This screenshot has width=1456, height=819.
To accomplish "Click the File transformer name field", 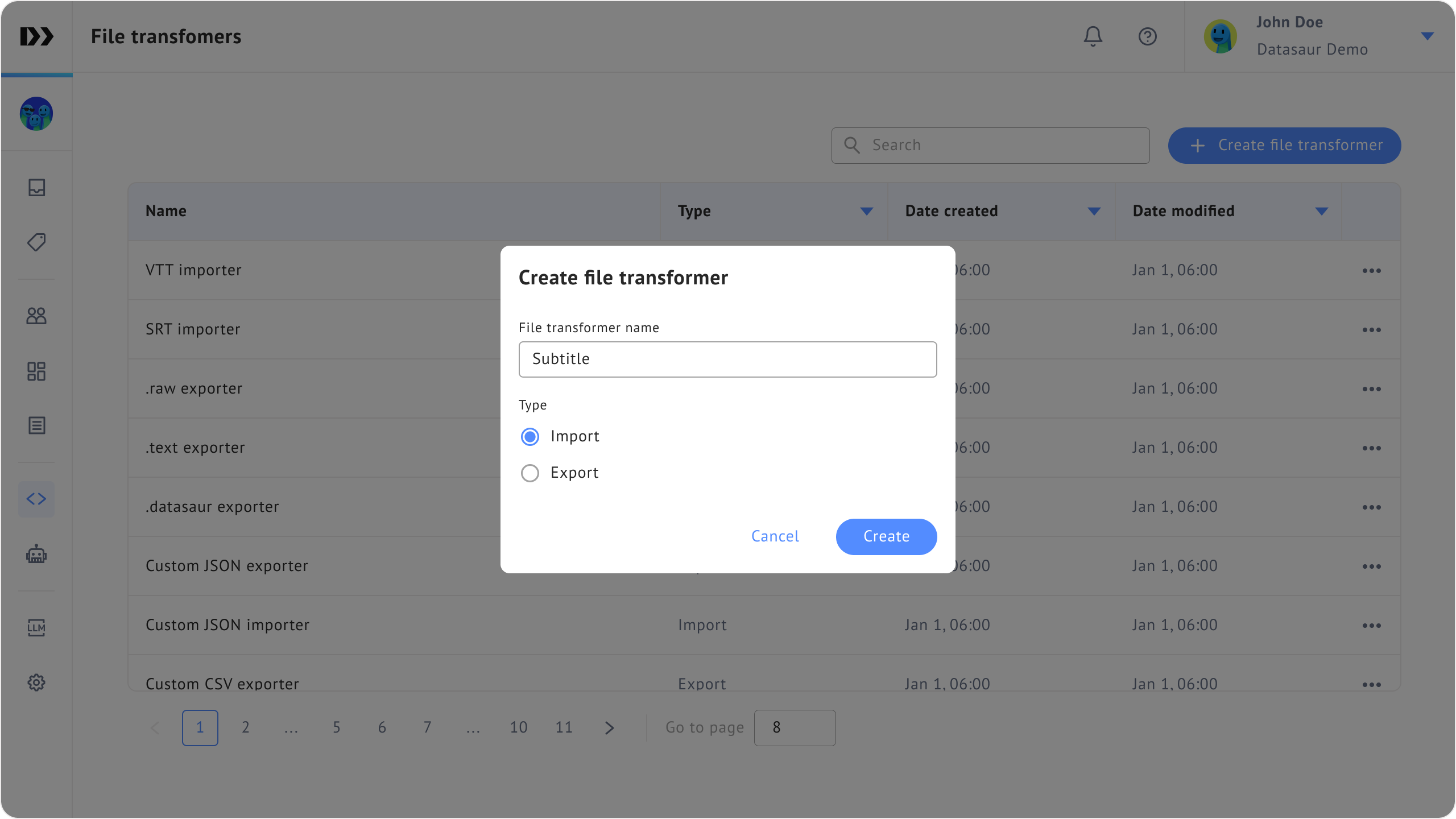I will pyautogui.click(x=727, y=359).
